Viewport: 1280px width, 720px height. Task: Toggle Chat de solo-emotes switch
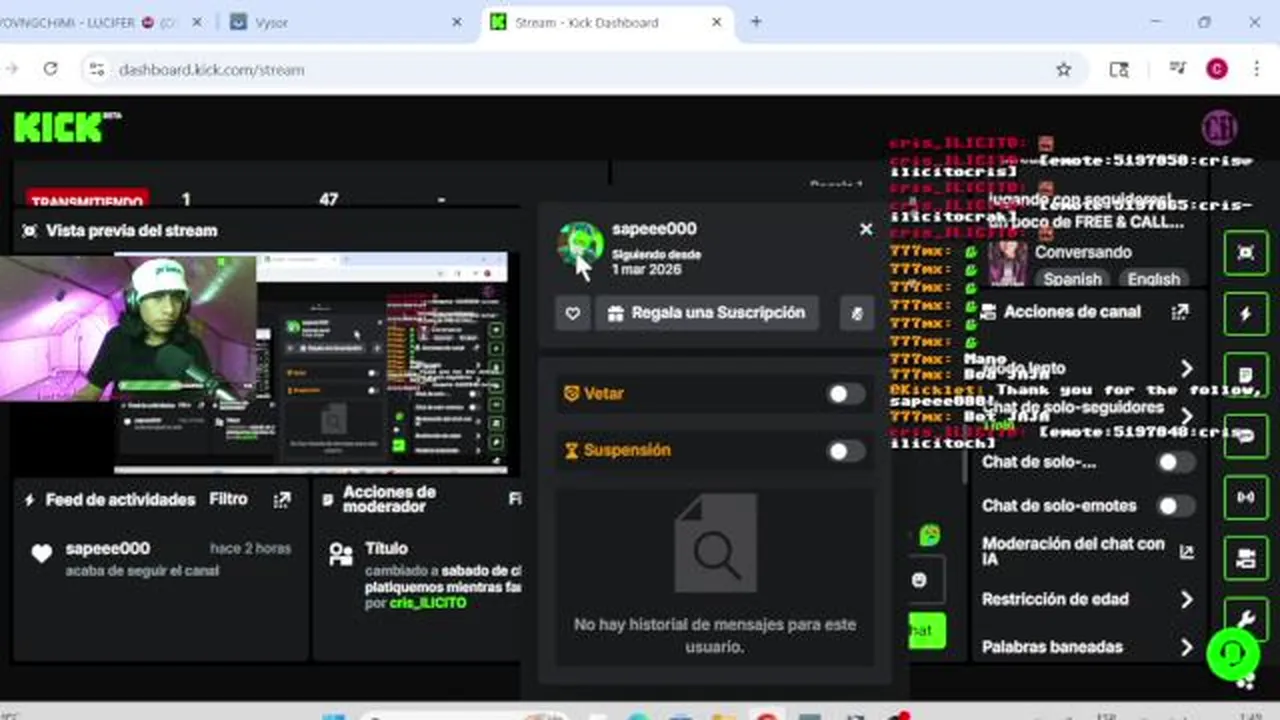click(1176, 506)
